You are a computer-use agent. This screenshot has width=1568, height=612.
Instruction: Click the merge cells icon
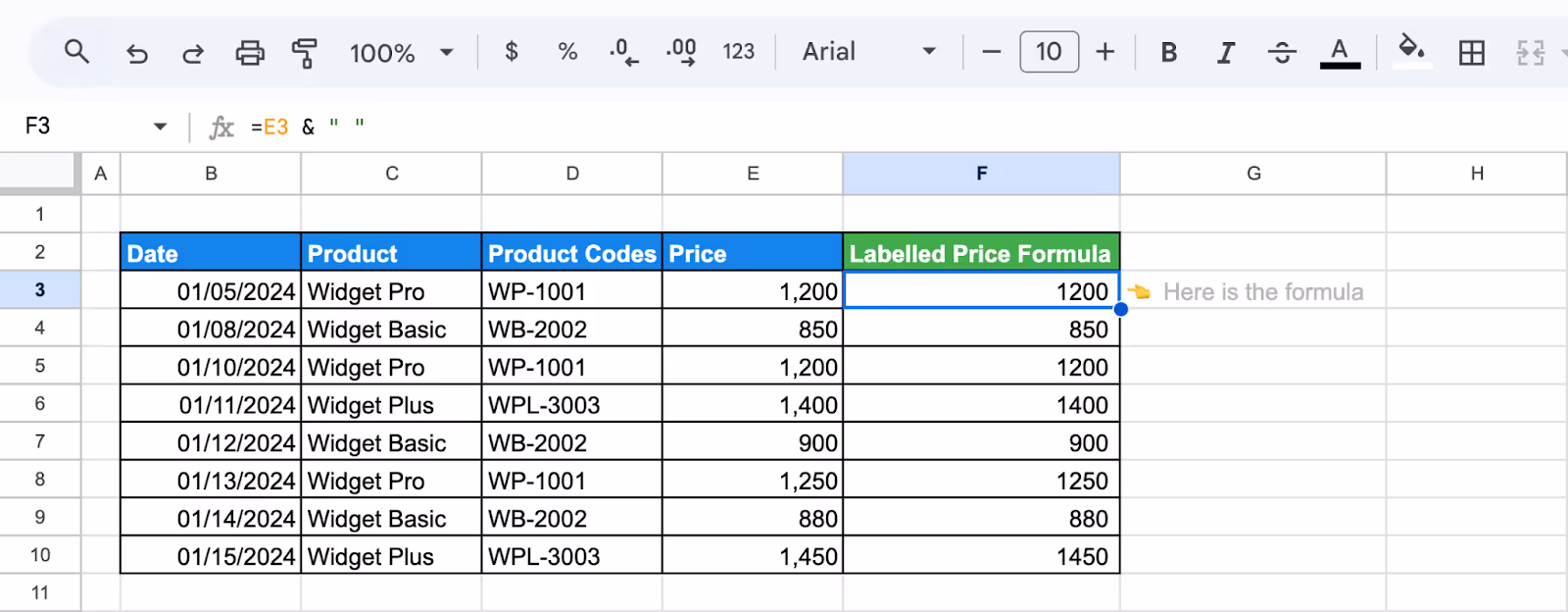coord(1531,53)
